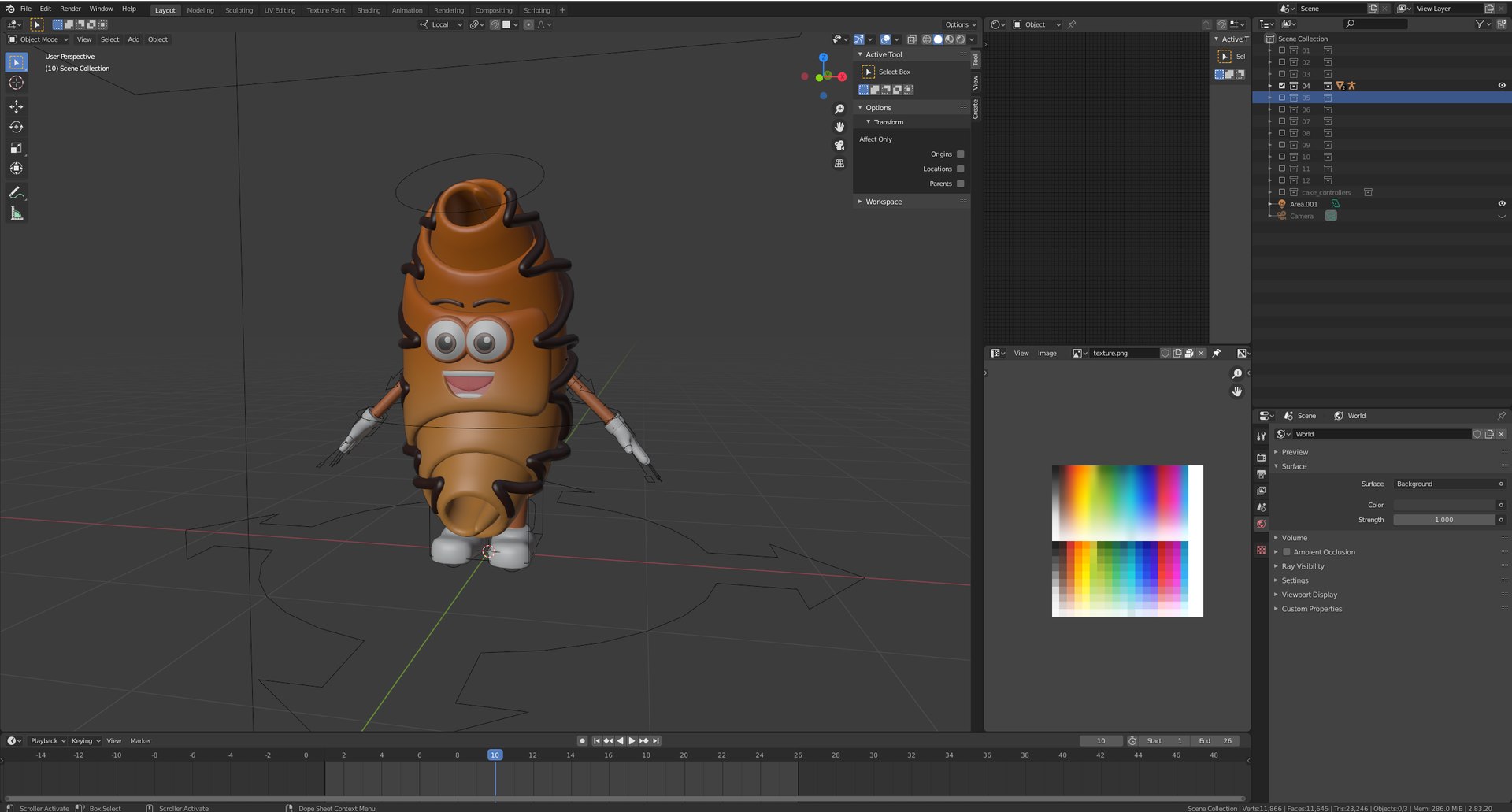The width and height of the screenshot is (1512, 812).
Task: Open the Playback popover in timeline
Action: point(47,741)
